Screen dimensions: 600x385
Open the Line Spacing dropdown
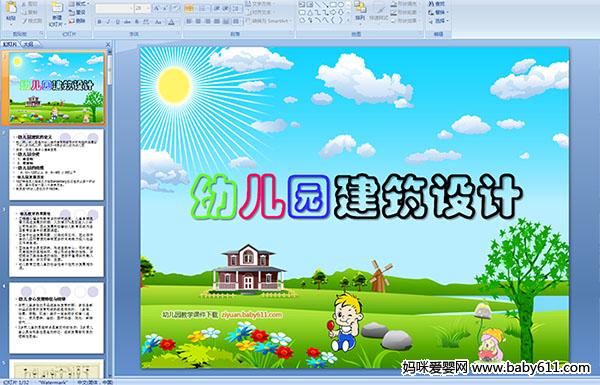(x=236, y=8)
